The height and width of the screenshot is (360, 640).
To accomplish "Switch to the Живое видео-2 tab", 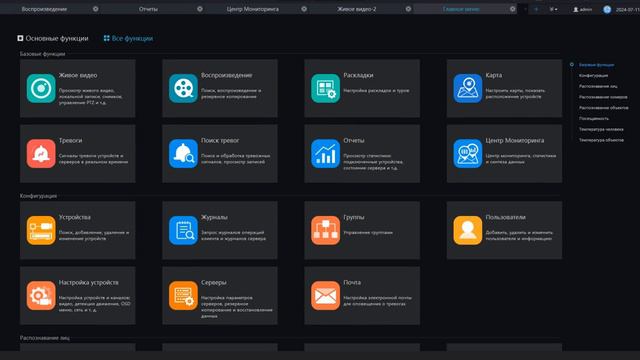I will pyautogui.click(x=357, y=9).
